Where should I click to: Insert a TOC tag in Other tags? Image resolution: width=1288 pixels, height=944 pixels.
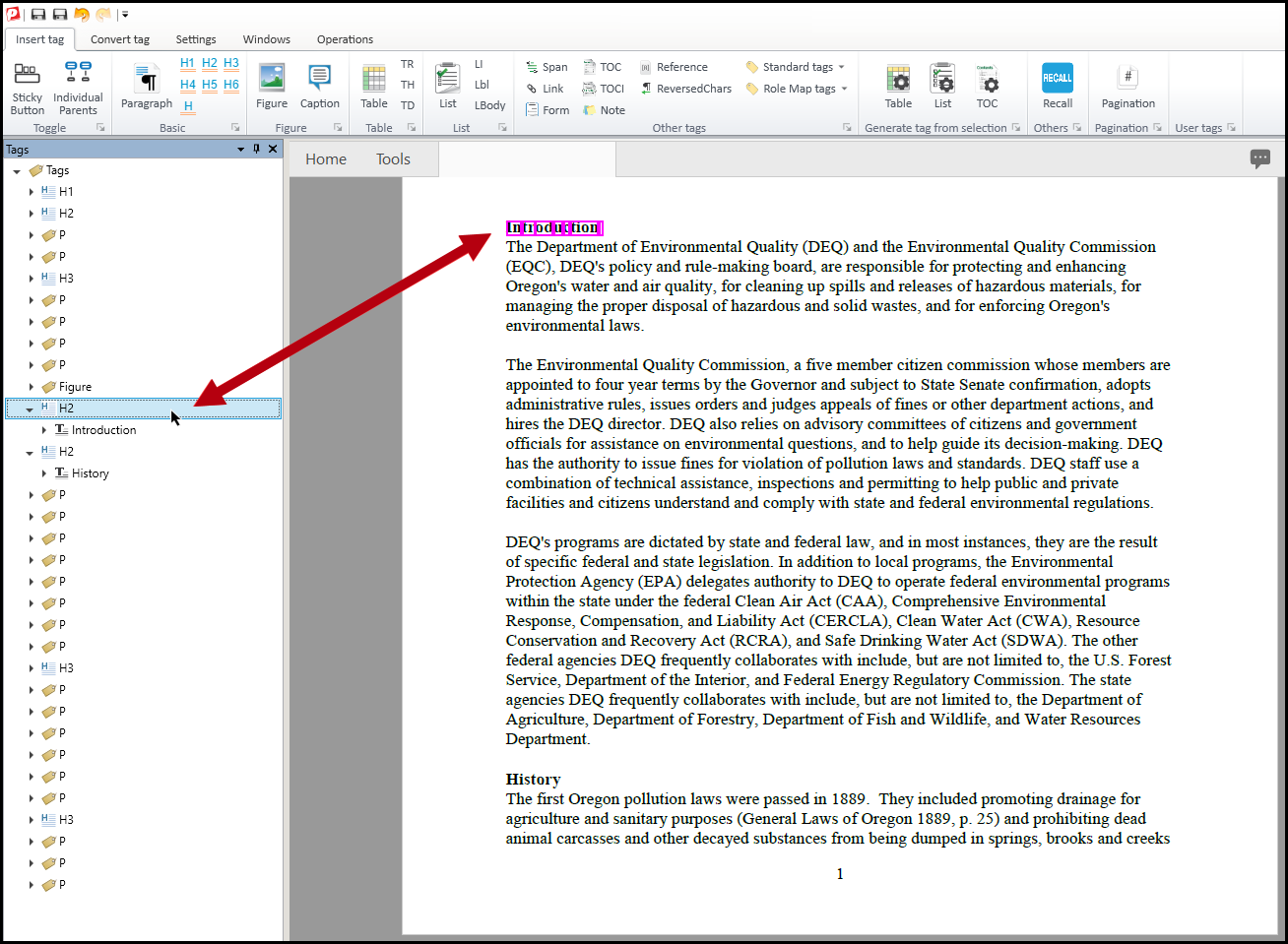[x=603, y=67]
